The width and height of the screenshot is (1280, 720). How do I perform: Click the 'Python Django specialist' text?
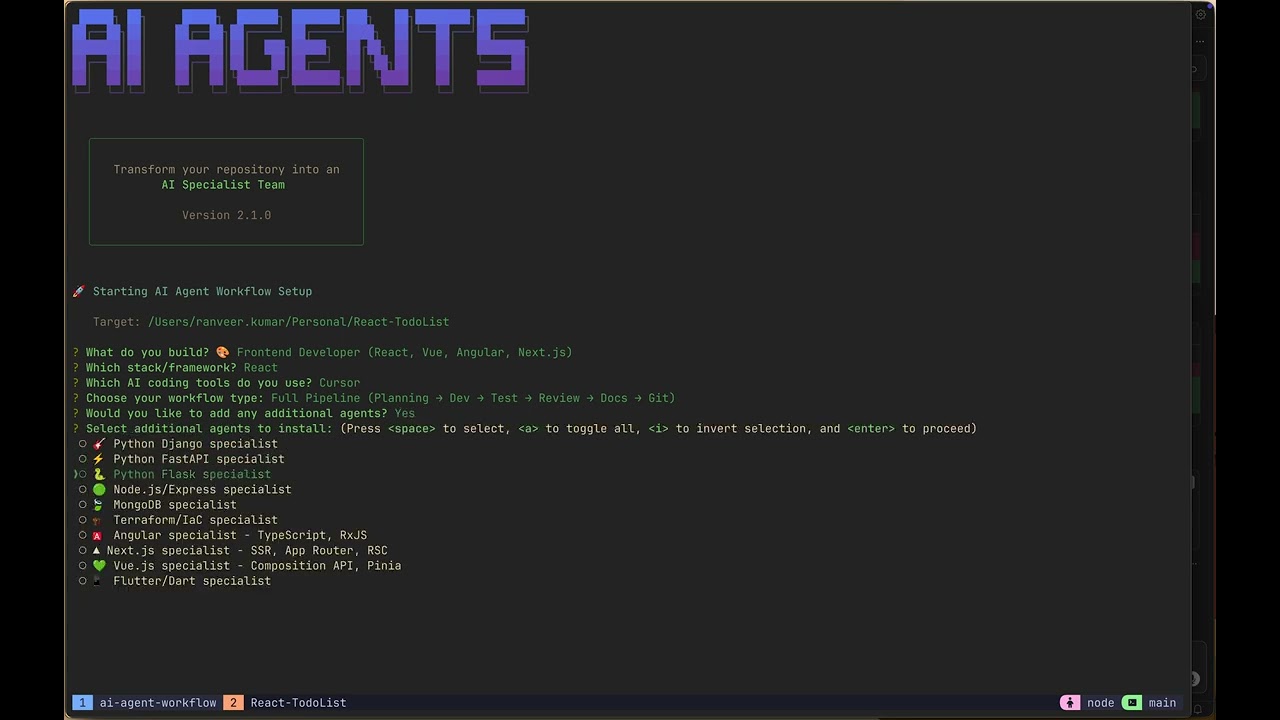click(195, 444)
